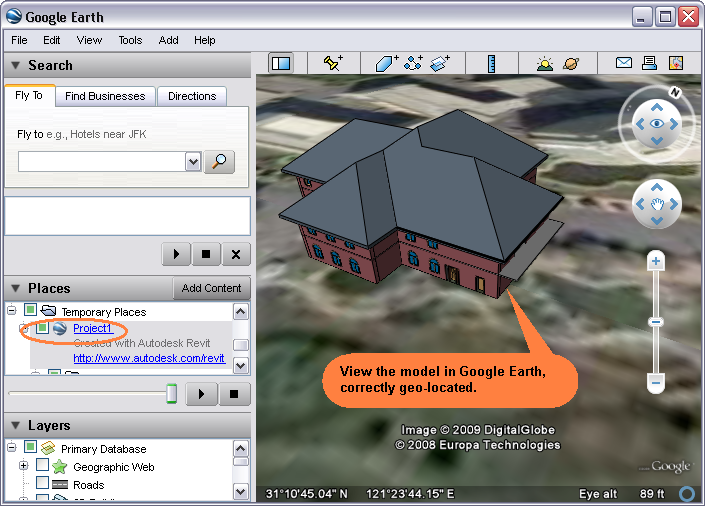Switch to Sky view planet icon
Viewport: 705px width, 506px height.
tap(571, 63)
